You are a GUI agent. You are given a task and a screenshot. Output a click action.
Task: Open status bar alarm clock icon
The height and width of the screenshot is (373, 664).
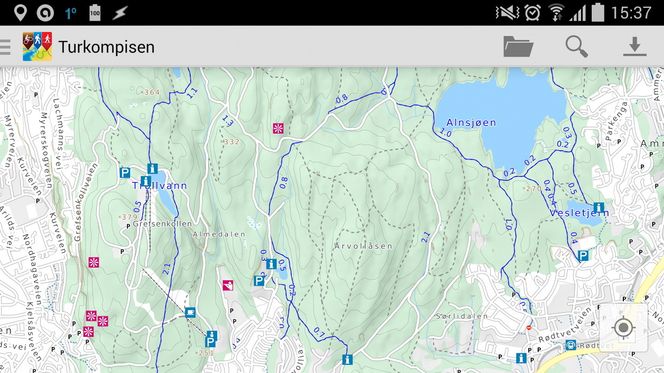click(x=532, y=13)
